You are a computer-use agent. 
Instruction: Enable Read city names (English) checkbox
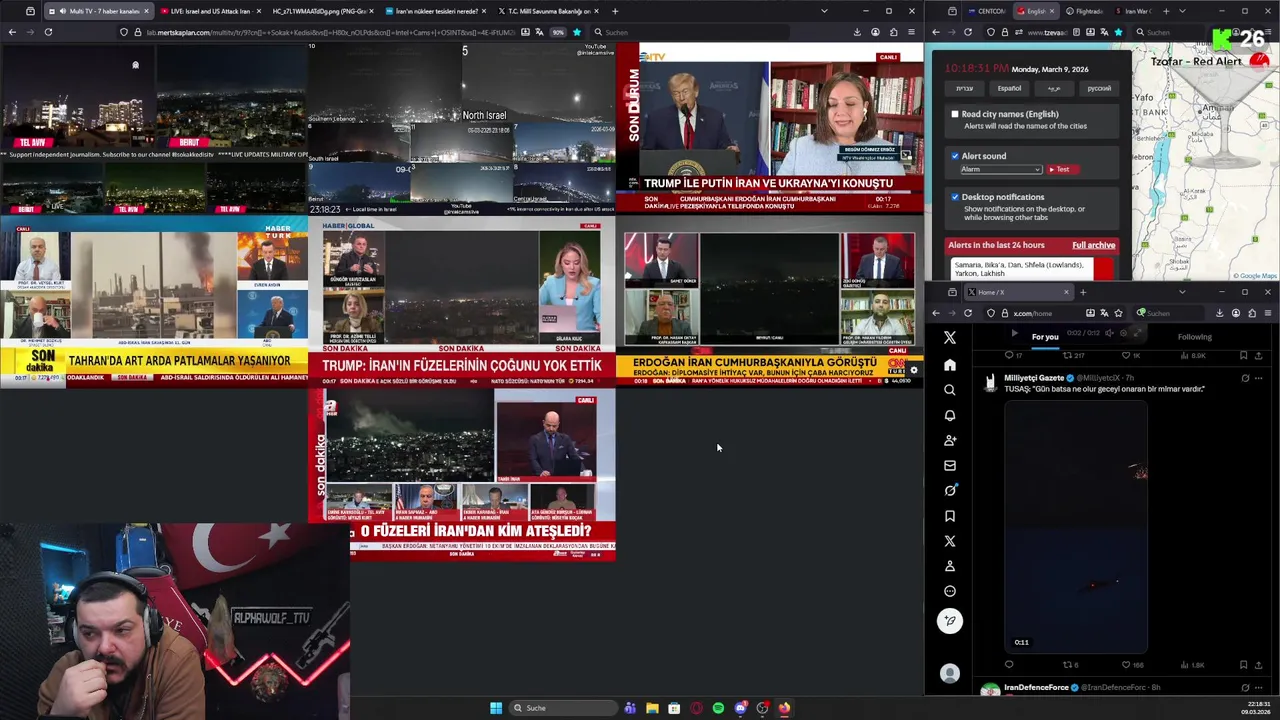(x=955, y=114)
